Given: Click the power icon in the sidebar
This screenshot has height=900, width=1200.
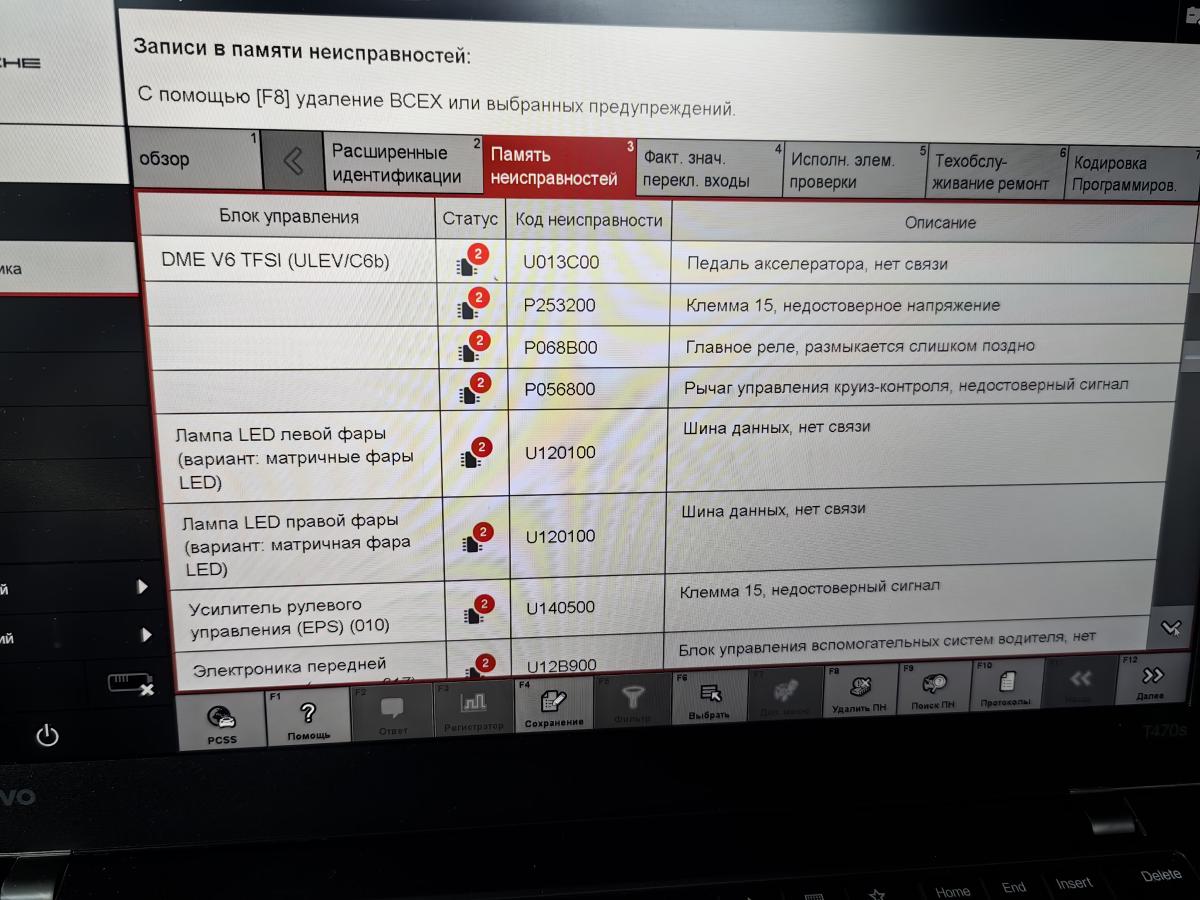Looking at the screenshot, I should 47,737.
